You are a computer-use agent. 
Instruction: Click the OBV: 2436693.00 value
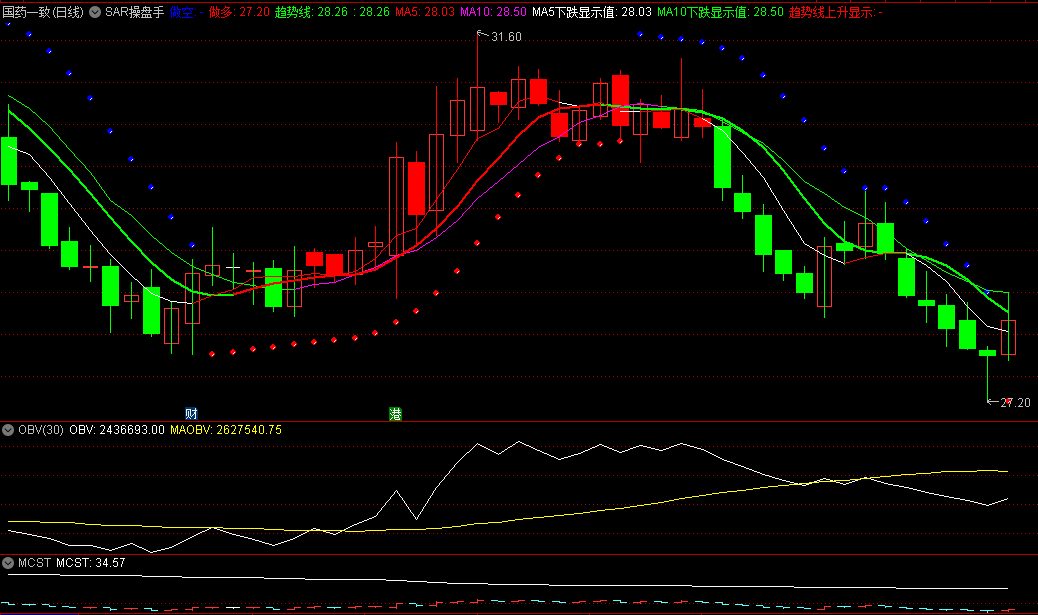tap(117, 430)
